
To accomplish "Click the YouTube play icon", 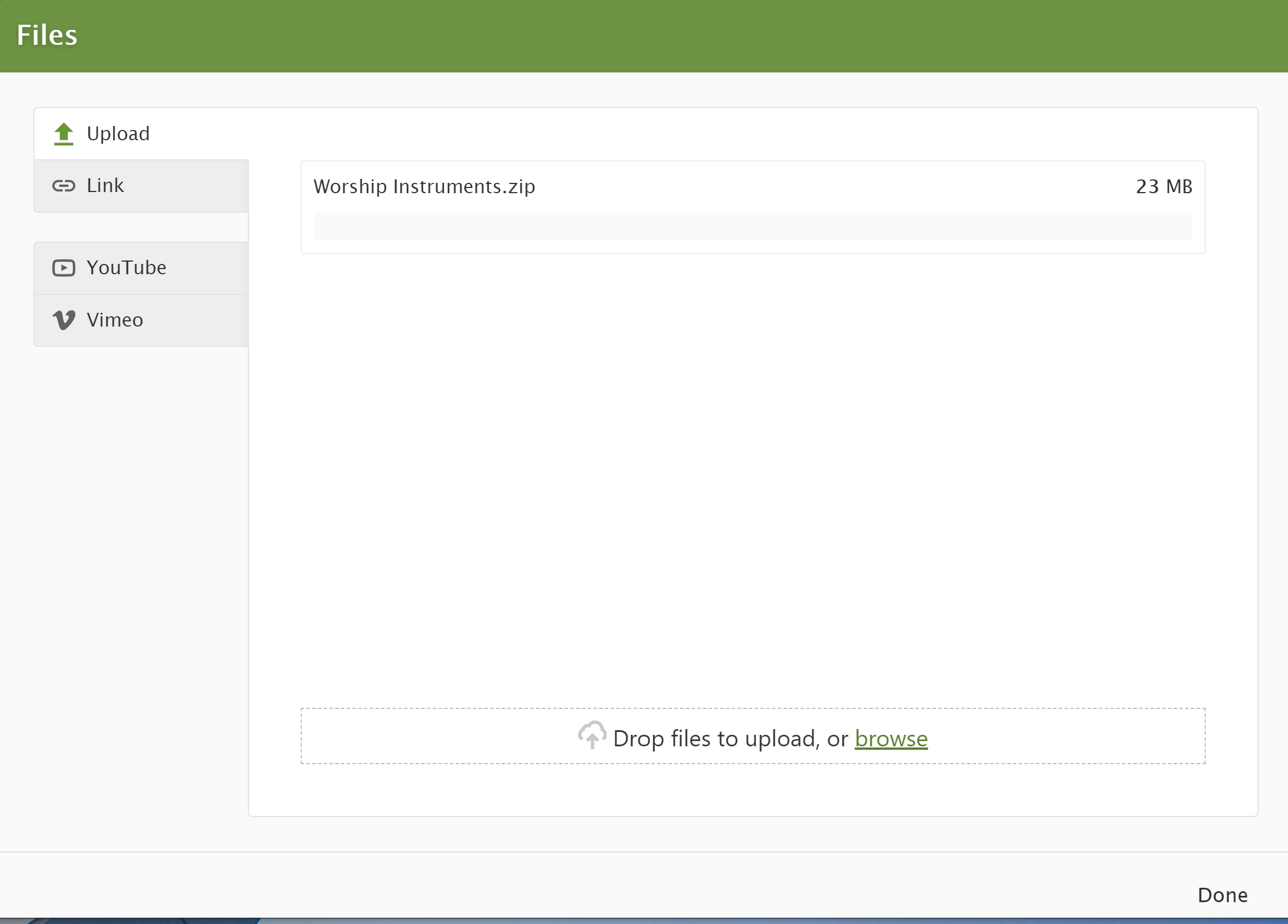I will click(64, 268).
